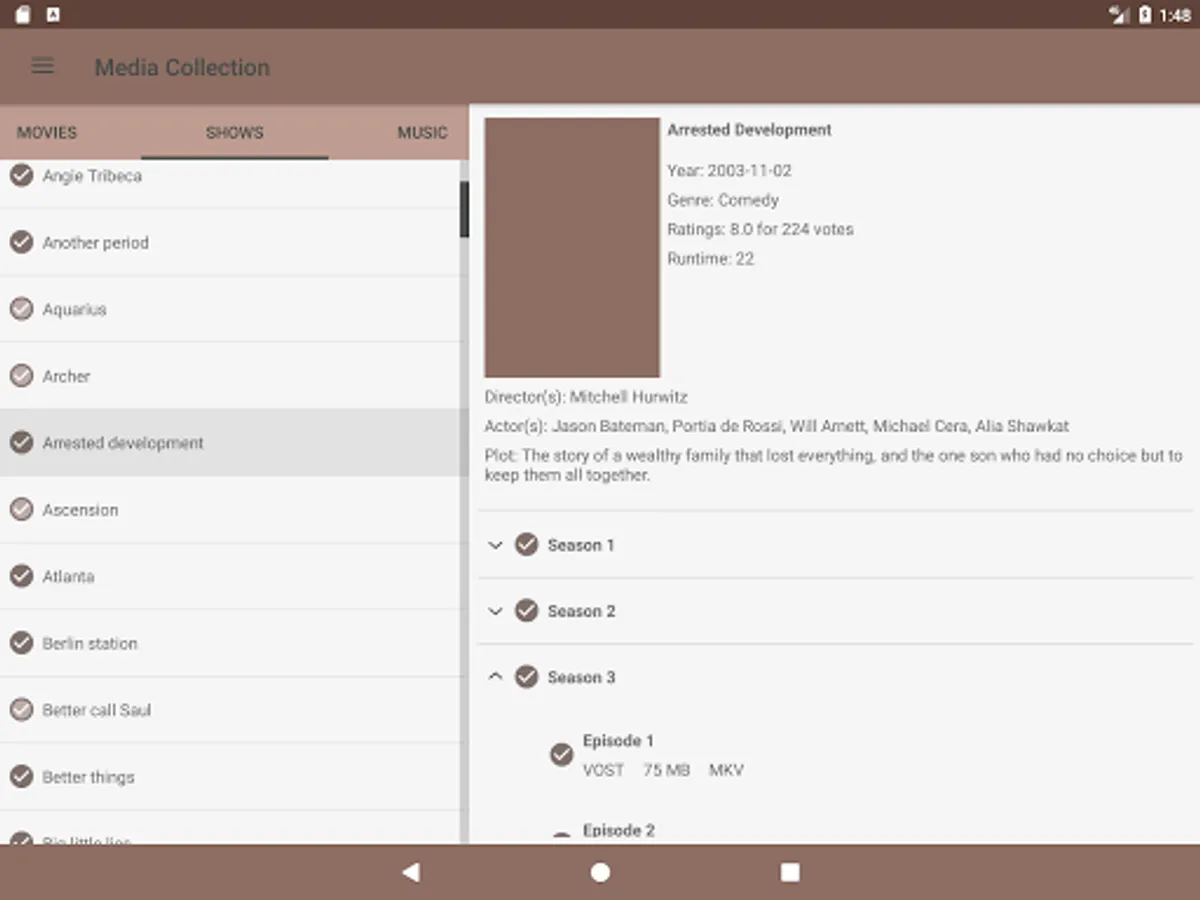1200x900 pixels.
Task: Toggle the checkmark next to Archer
Action: tap(21, 376)
